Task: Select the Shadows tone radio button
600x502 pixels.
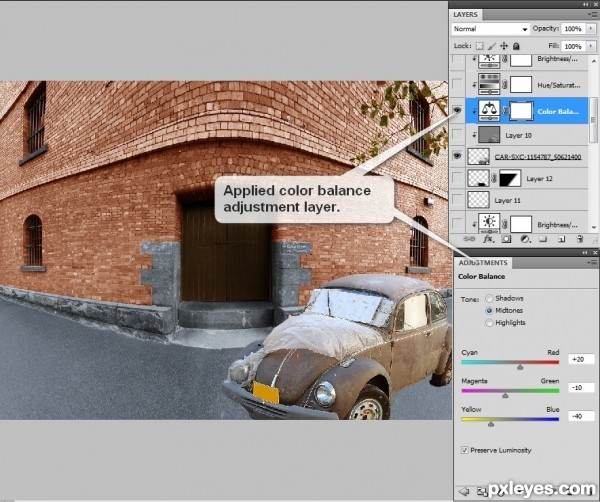Action: coord(489,298)
